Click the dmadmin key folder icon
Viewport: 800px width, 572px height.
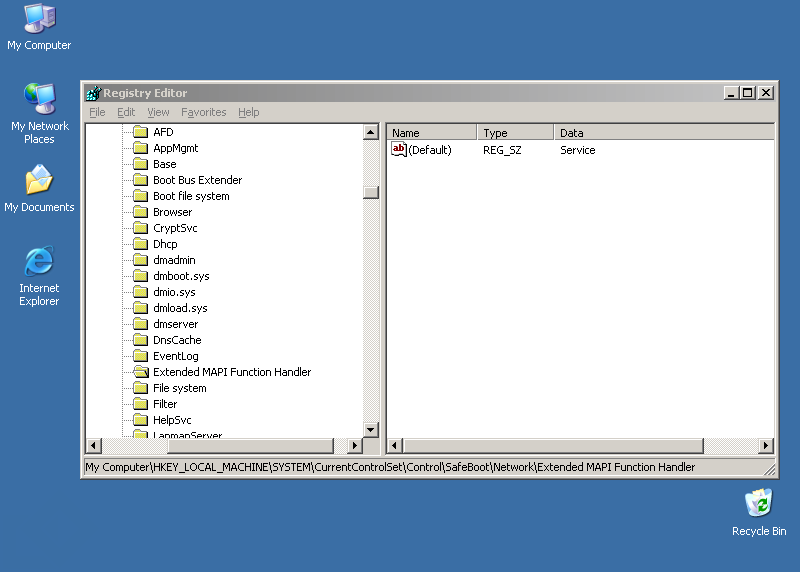click(x=140, y=260)
